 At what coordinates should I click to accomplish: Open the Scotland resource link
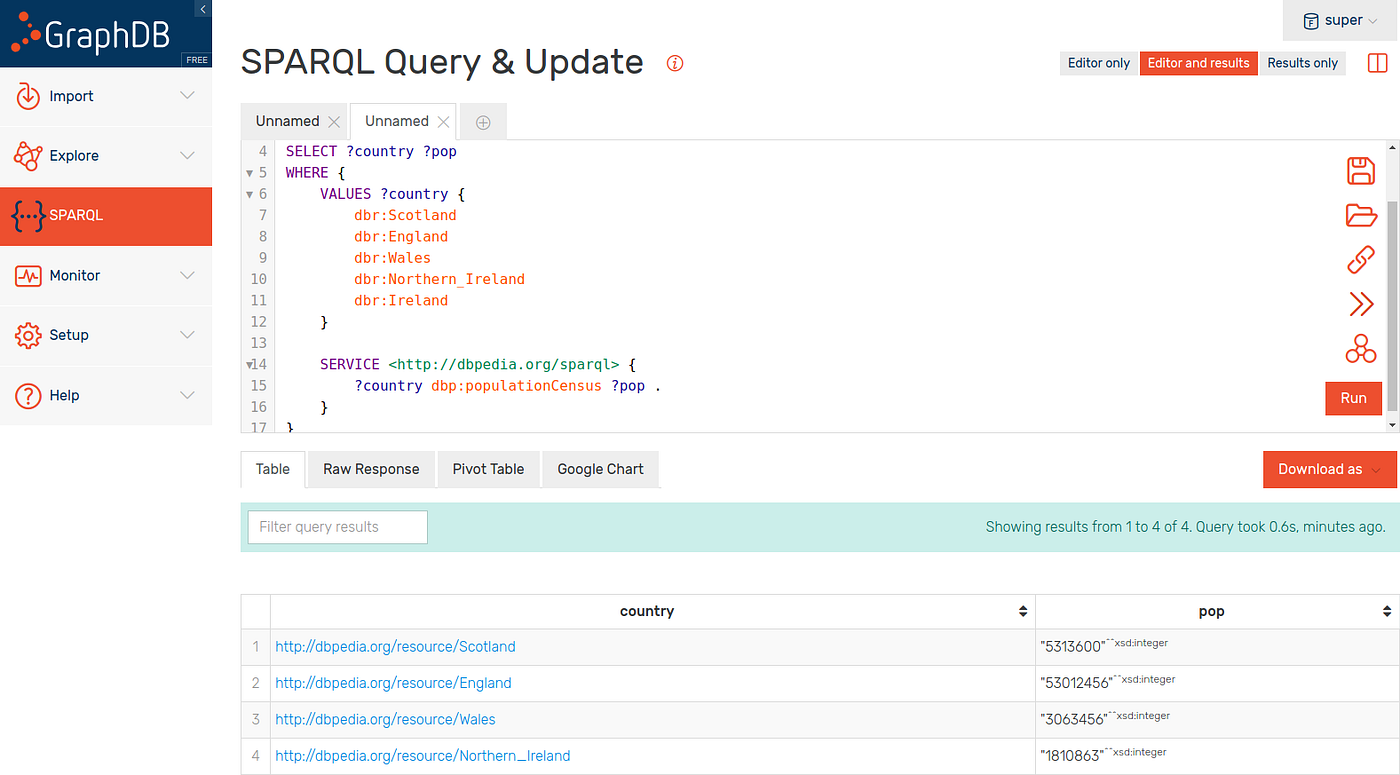tap(395, 647)
